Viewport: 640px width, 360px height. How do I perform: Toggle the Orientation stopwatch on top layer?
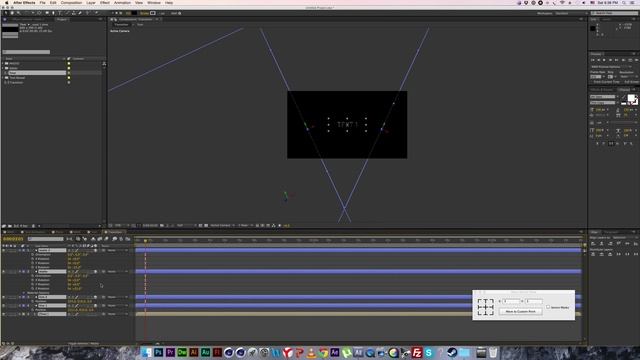(x=32, y=255)
